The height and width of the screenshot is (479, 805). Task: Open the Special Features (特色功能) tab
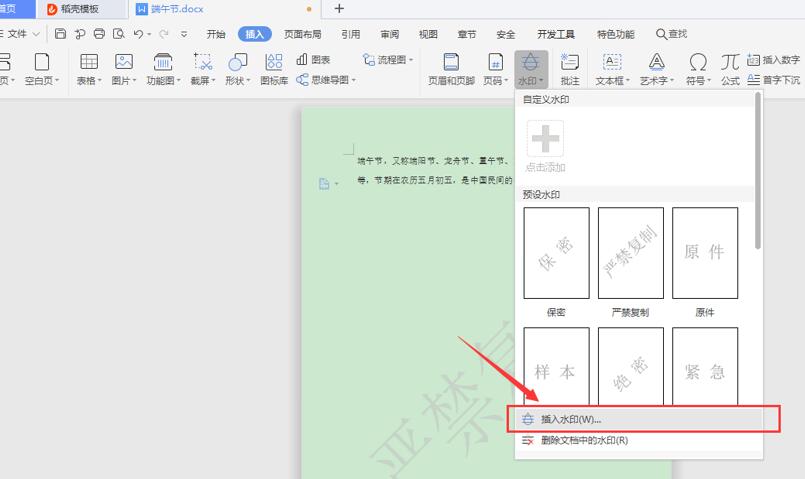click(616, 34)
